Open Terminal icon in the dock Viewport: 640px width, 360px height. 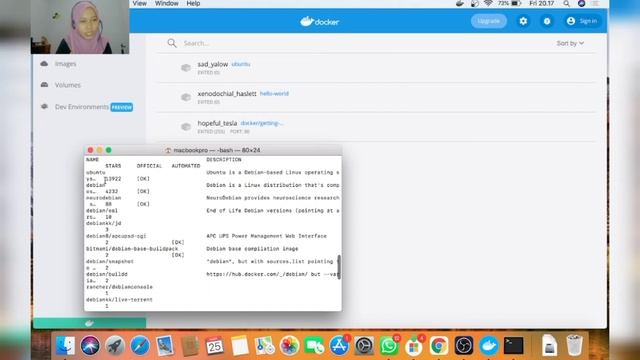pyautogui.click(x=513, y=346)
